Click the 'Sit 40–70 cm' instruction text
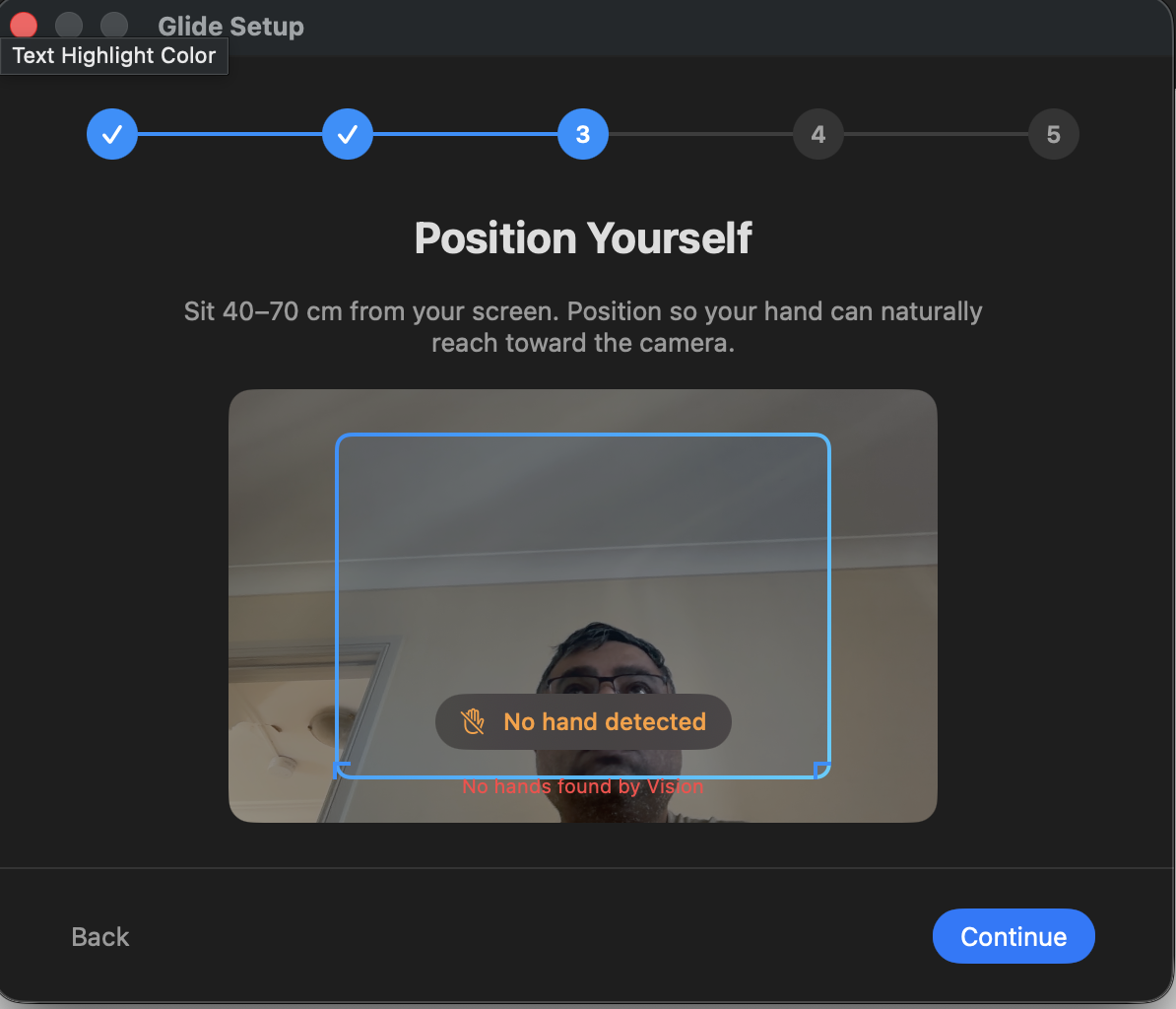This screenshot has height=1009, width=1176. pos(583,327)
